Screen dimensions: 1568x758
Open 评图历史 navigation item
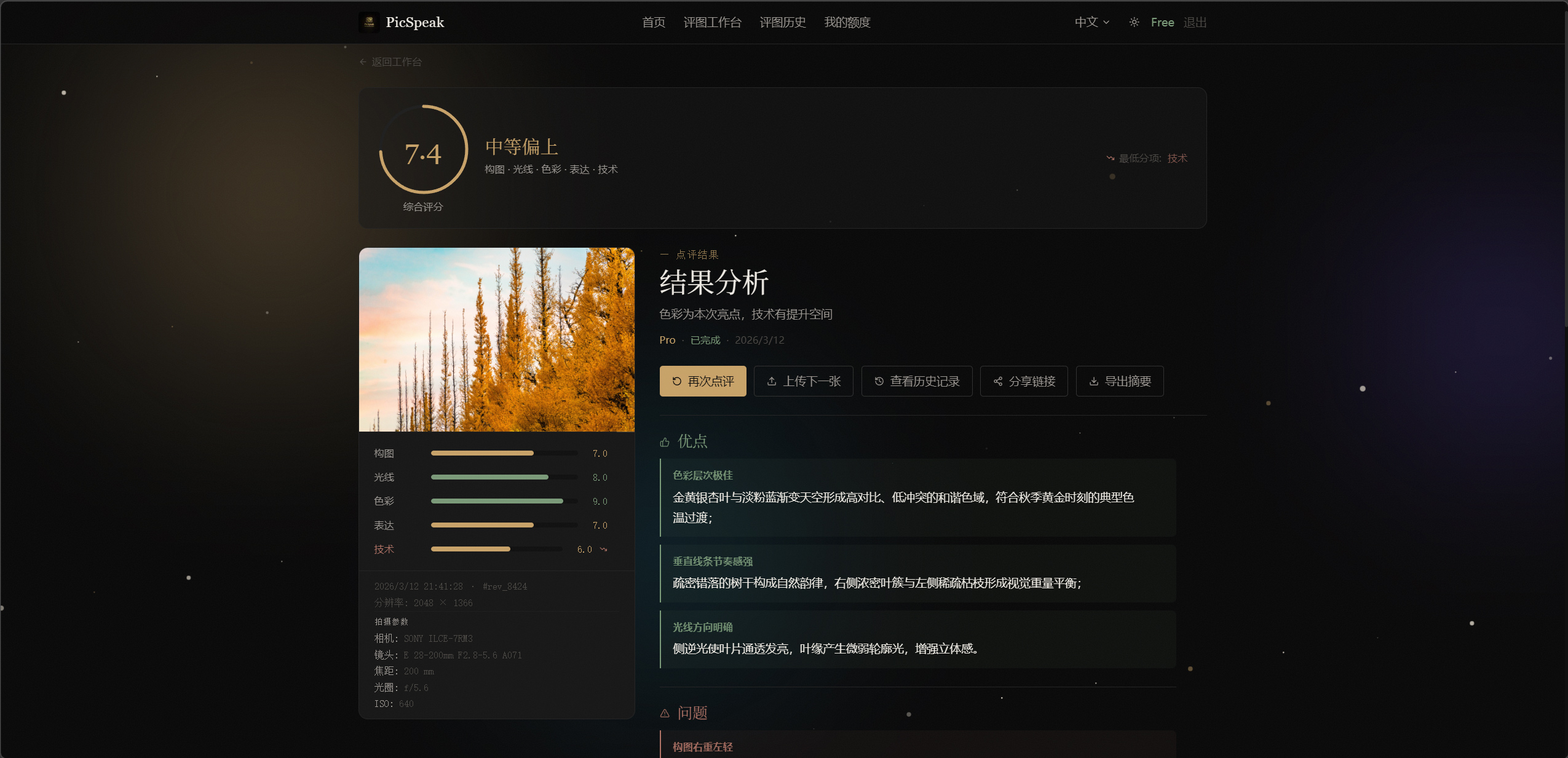click(x=782, y=22)
